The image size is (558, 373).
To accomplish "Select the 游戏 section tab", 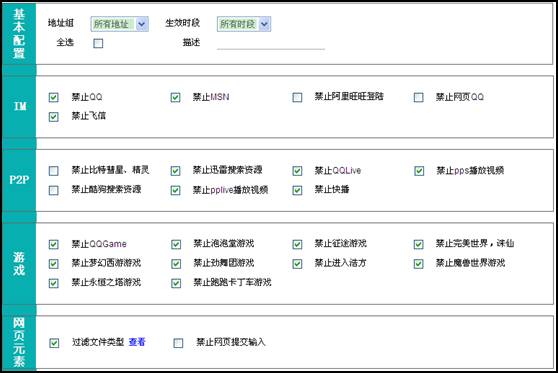I will [19, 263].
